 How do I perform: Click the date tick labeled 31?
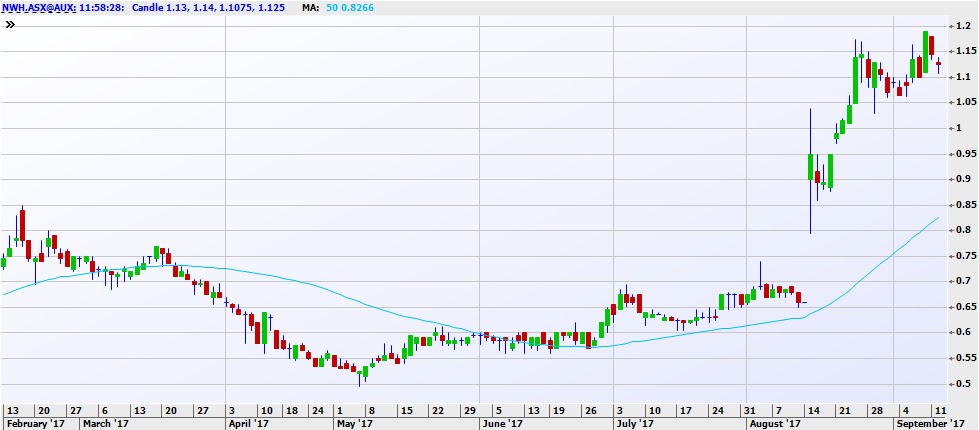coord(751,411)
